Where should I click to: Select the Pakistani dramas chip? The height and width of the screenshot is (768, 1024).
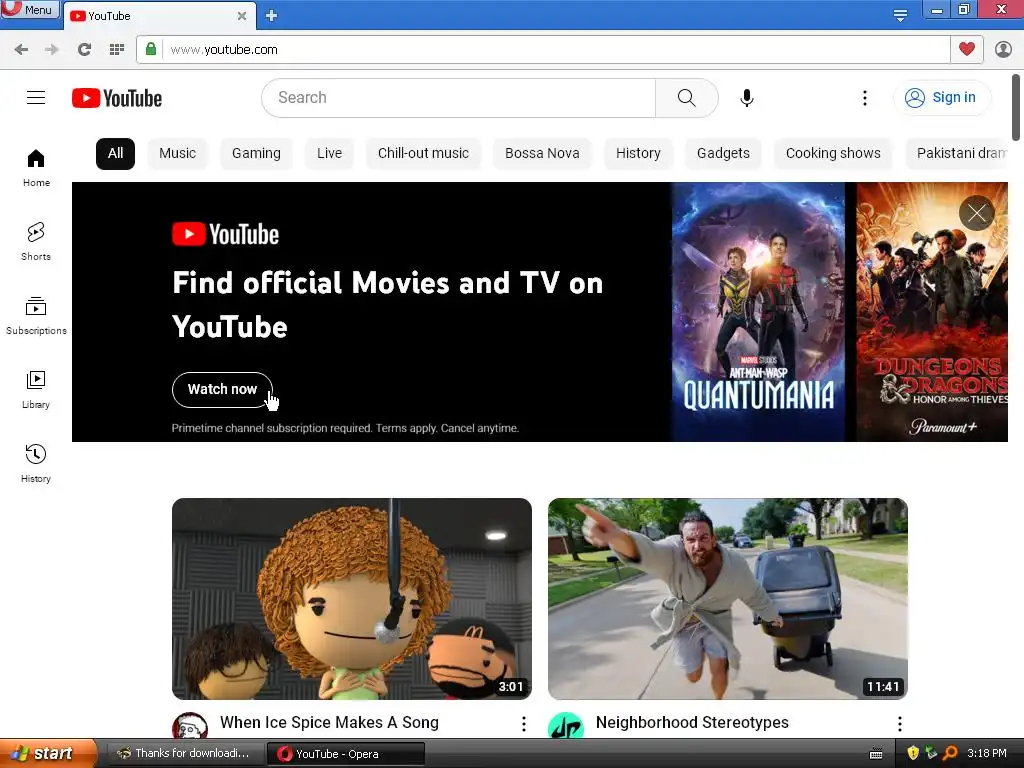pos(957,153)
